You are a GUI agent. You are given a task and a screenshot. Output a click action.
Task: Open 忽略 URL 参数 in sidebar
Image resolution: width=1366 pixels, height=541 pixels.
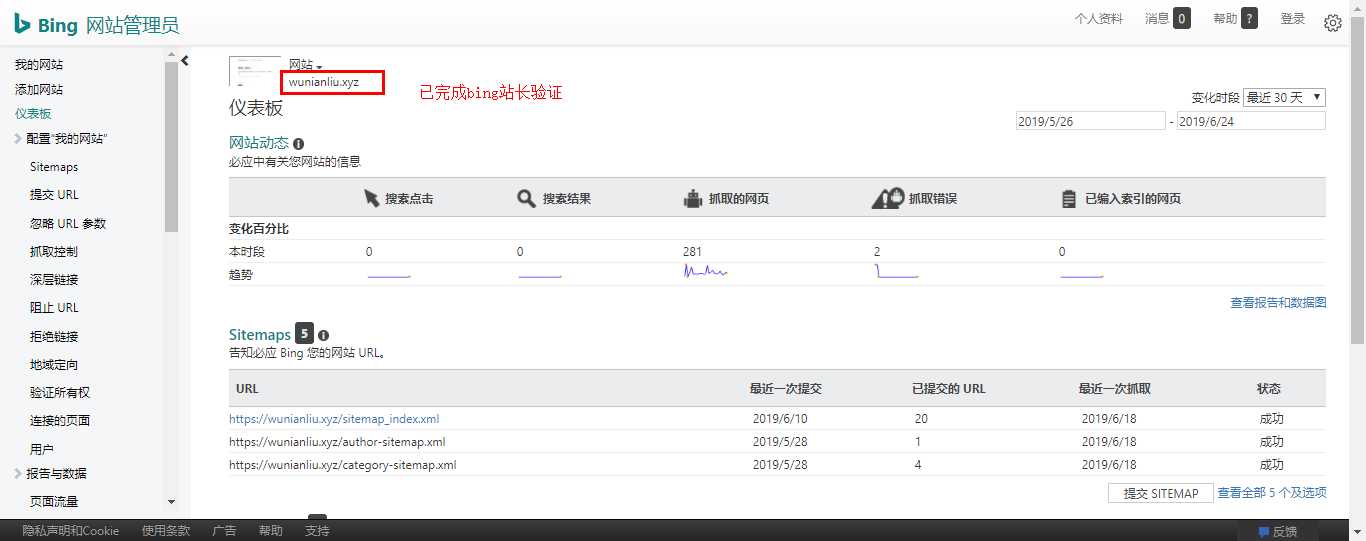(68, 223)
